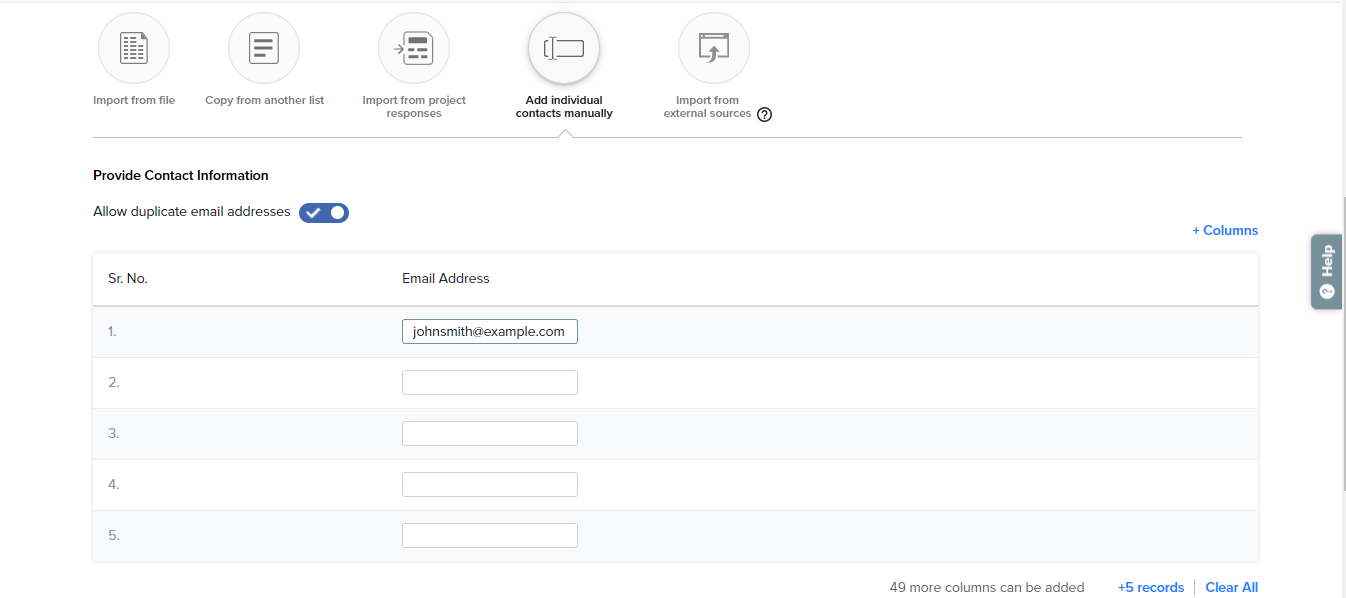The width and height of the screenshot is (1346, 598).
Task: Open the Help side tab
Action: pos(1326,271)
